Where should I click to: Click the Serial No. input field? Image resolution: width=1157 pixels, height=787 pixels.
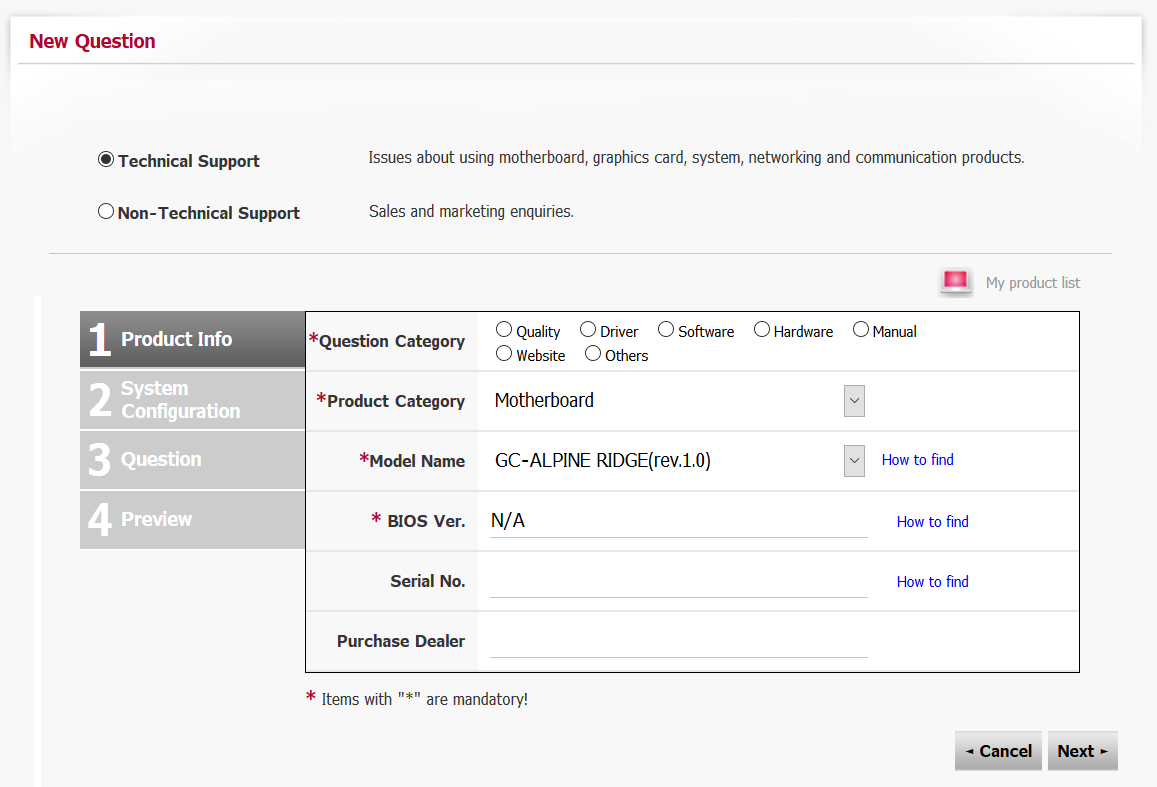(x=679, y=581)
